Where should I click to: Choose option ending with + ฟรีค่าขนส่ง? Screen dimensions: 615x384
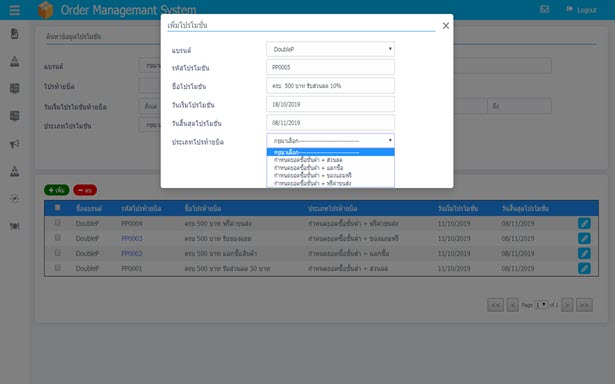(x=330, y=183)
